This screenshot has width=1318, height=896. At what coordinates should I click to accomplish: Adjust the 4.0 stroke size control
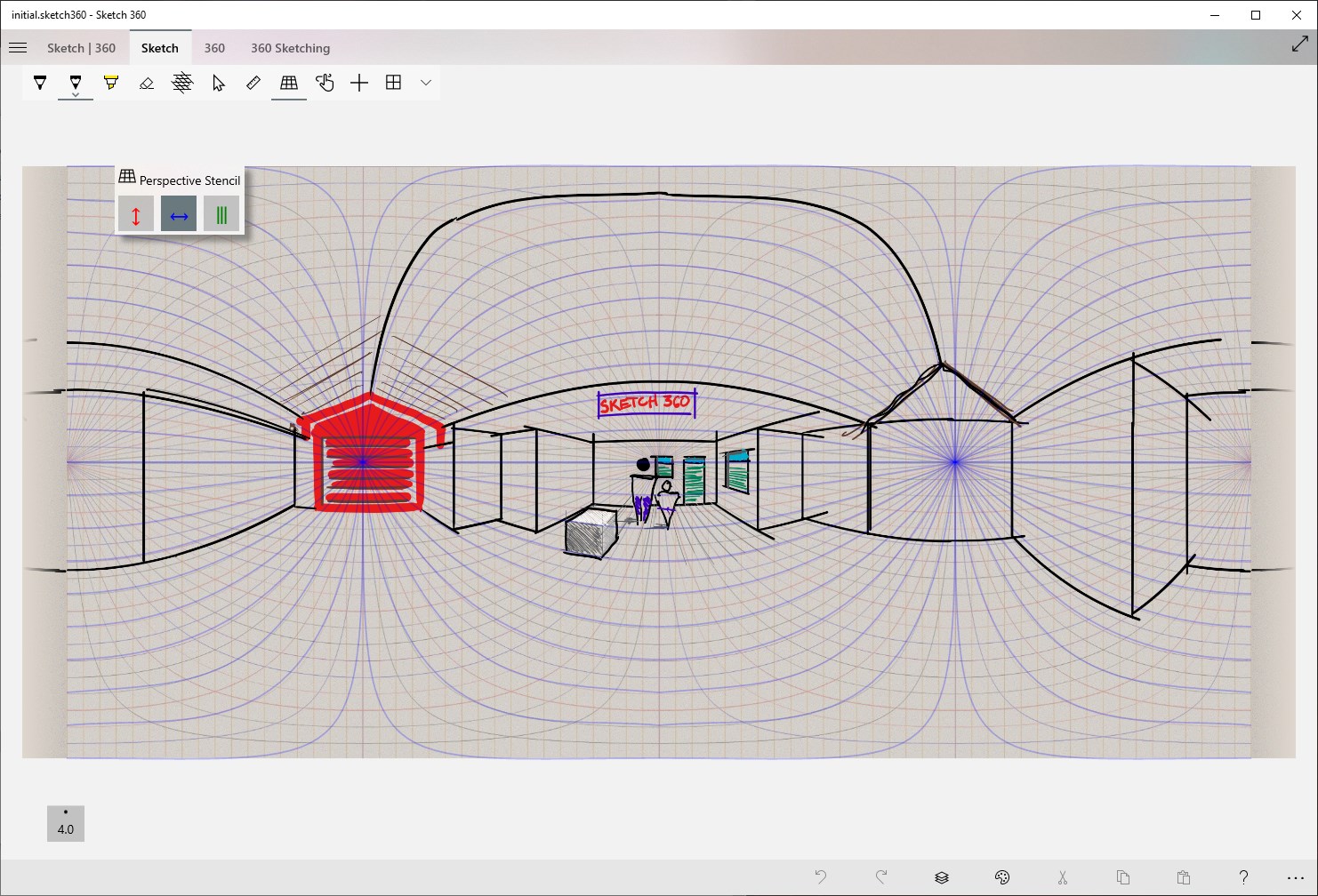65,823
